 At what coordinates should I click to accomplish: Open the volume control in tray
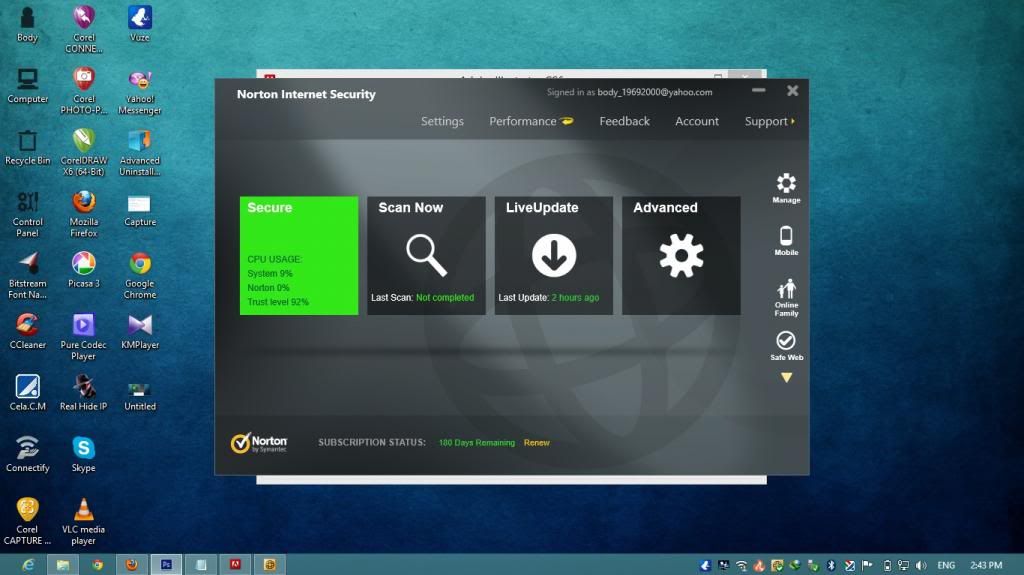(921, 565)
